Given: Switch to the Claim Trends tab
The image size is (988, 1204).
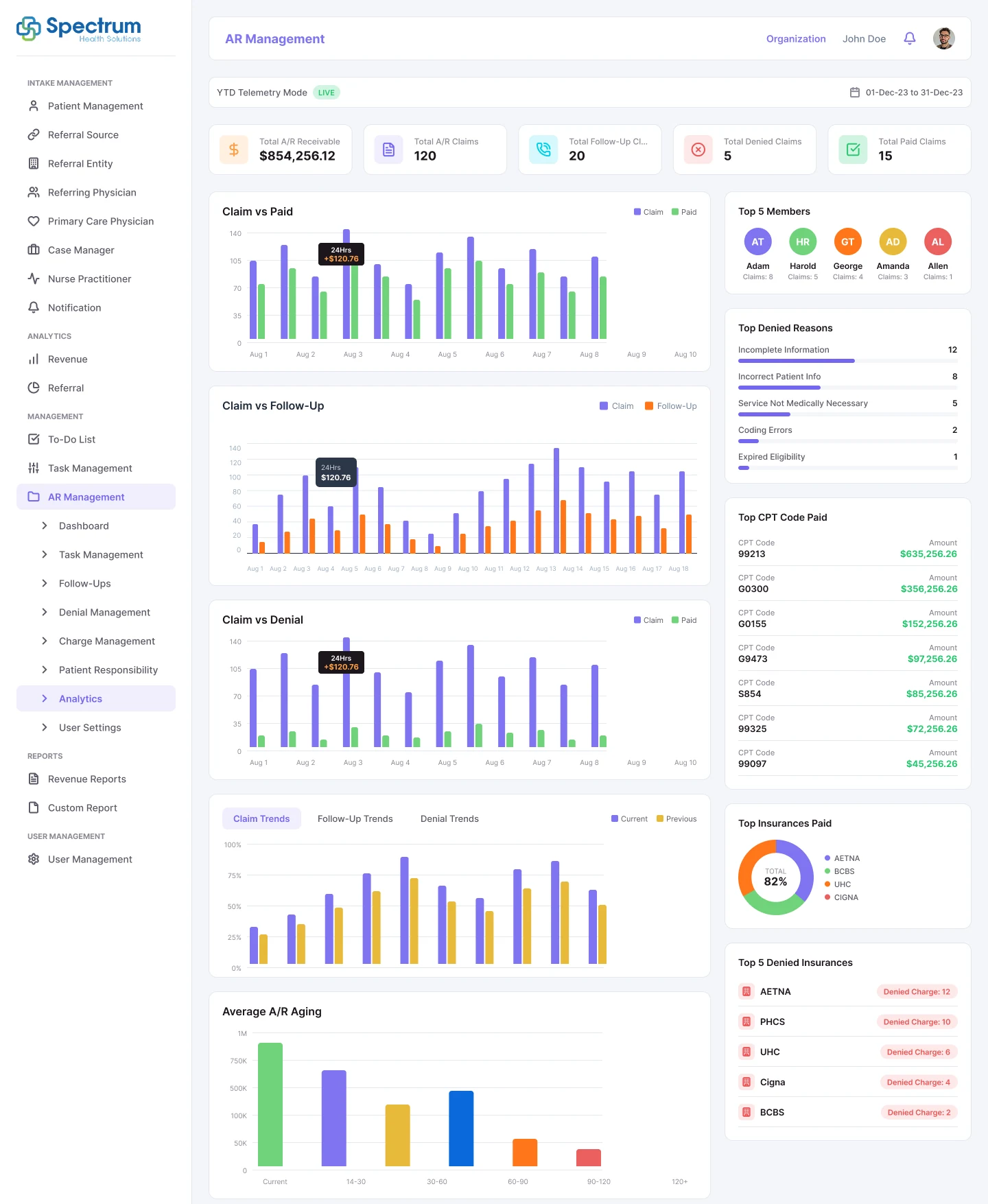Looking at the screenshot, I should [x=261, y=818].
